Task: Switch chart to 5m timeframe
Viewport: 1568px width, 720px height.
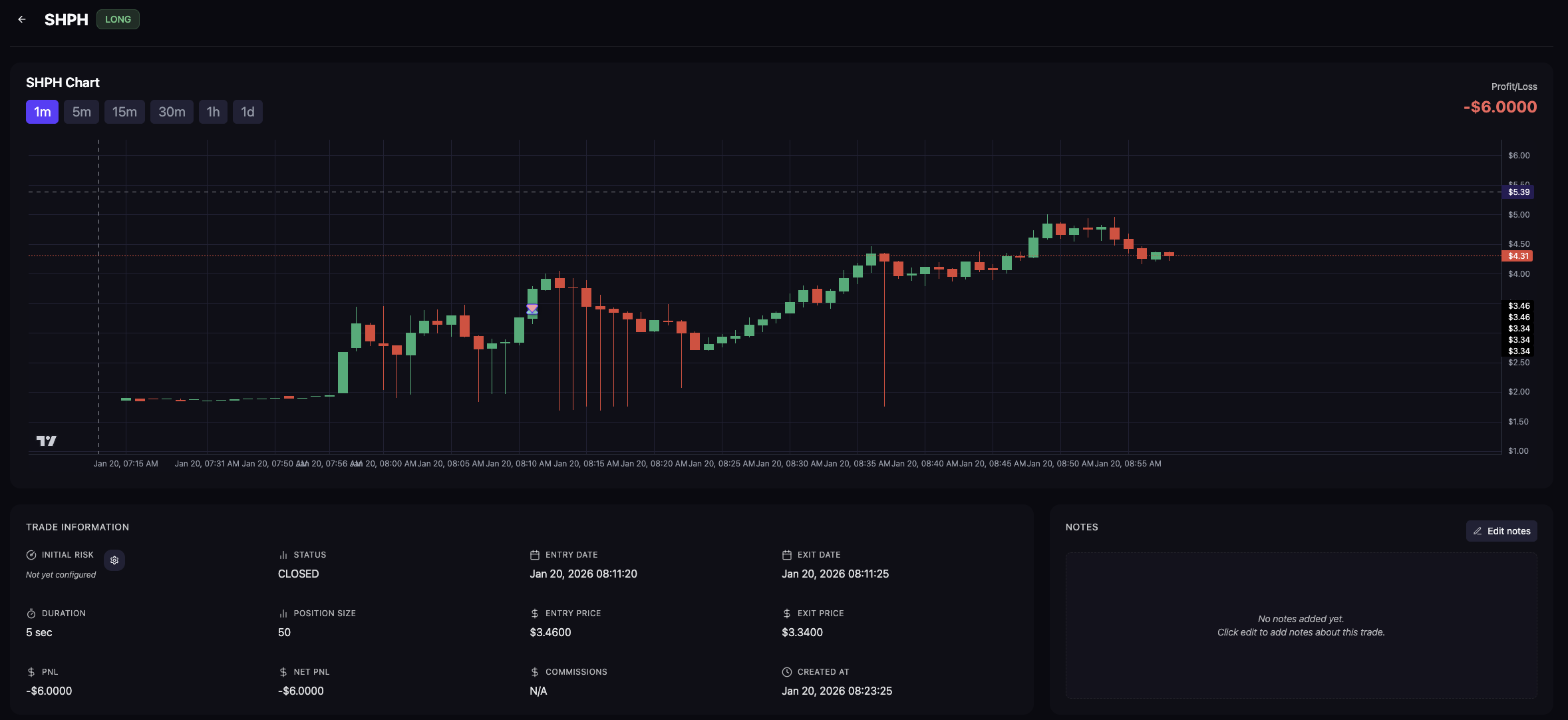Action: tap(82, 112)
